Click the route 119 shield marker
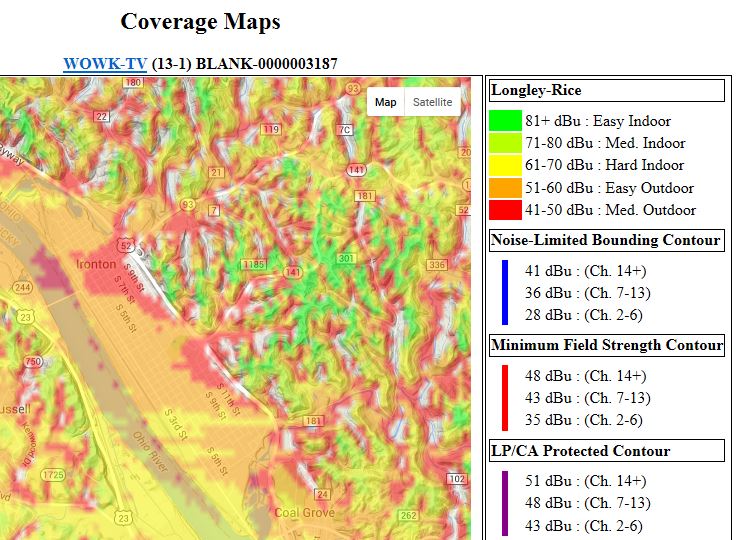 tap(271, 130)
